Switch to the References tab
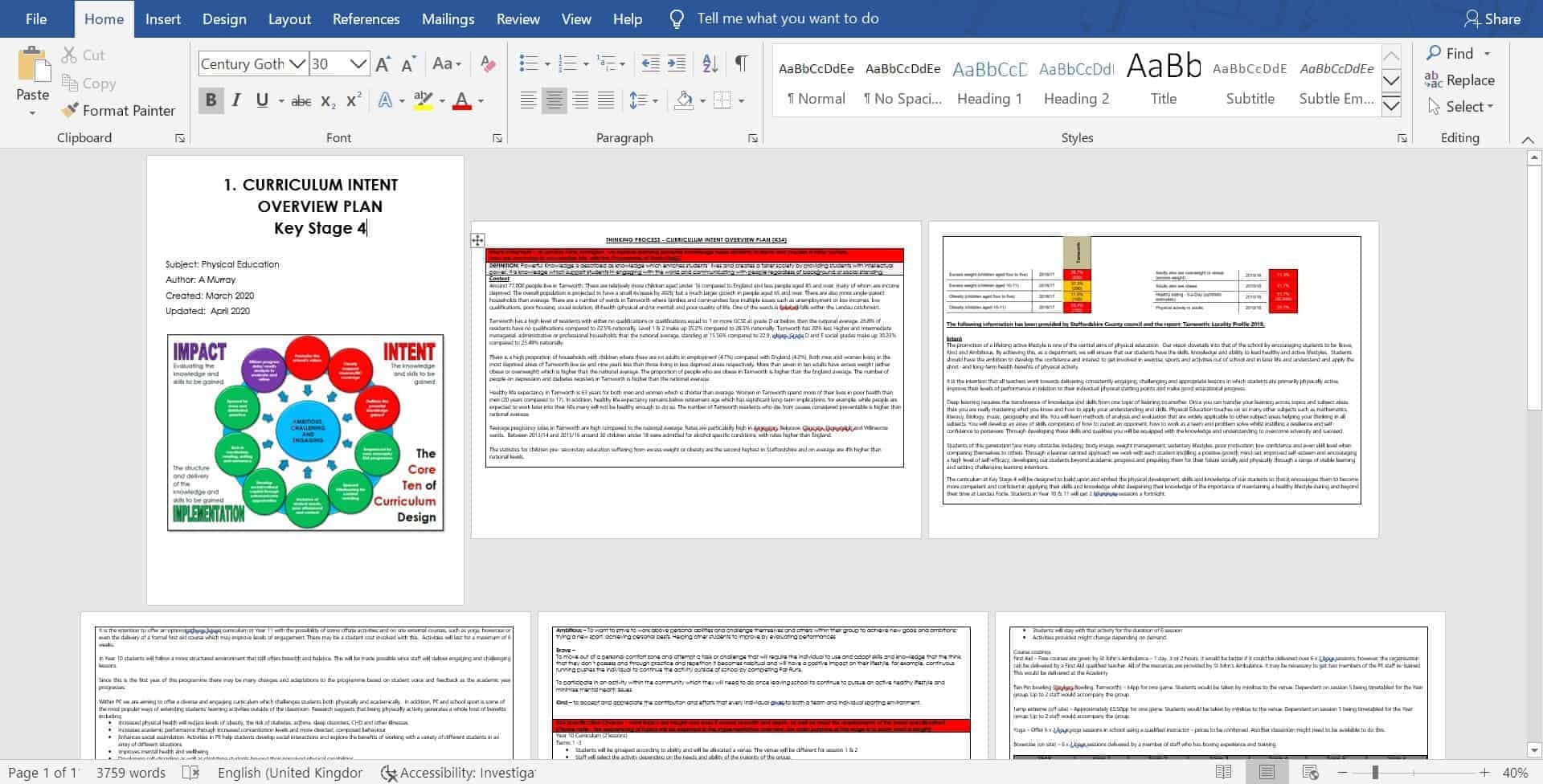 366,18
